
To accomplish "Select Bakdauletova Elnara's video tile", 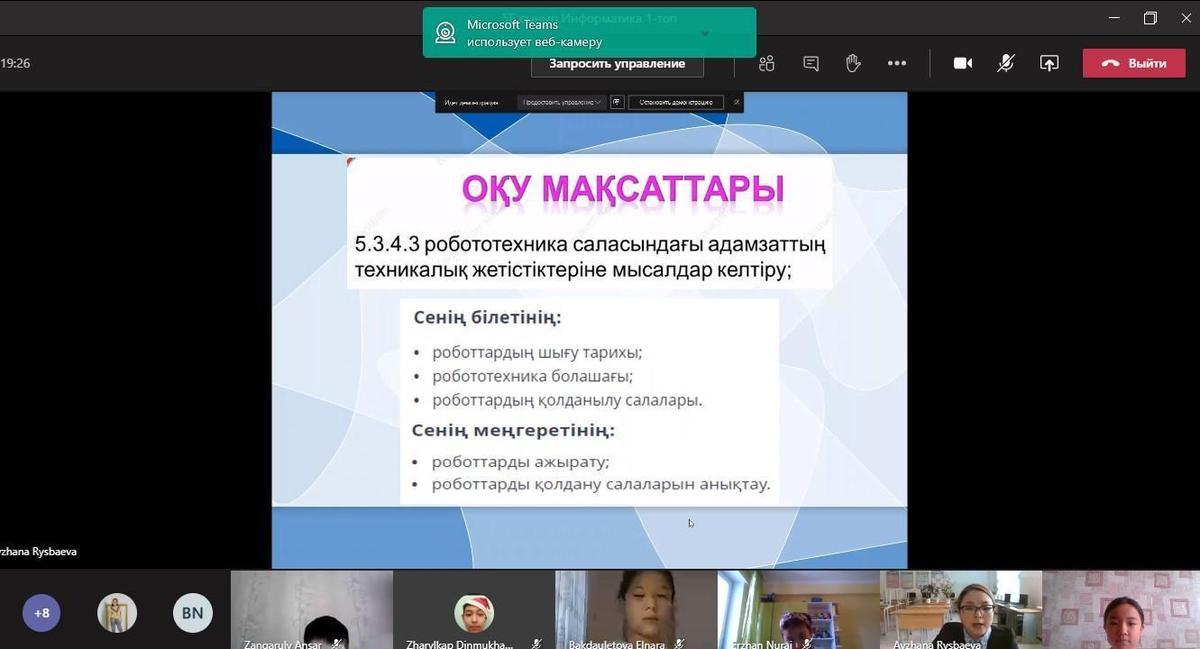I will 635,610.
